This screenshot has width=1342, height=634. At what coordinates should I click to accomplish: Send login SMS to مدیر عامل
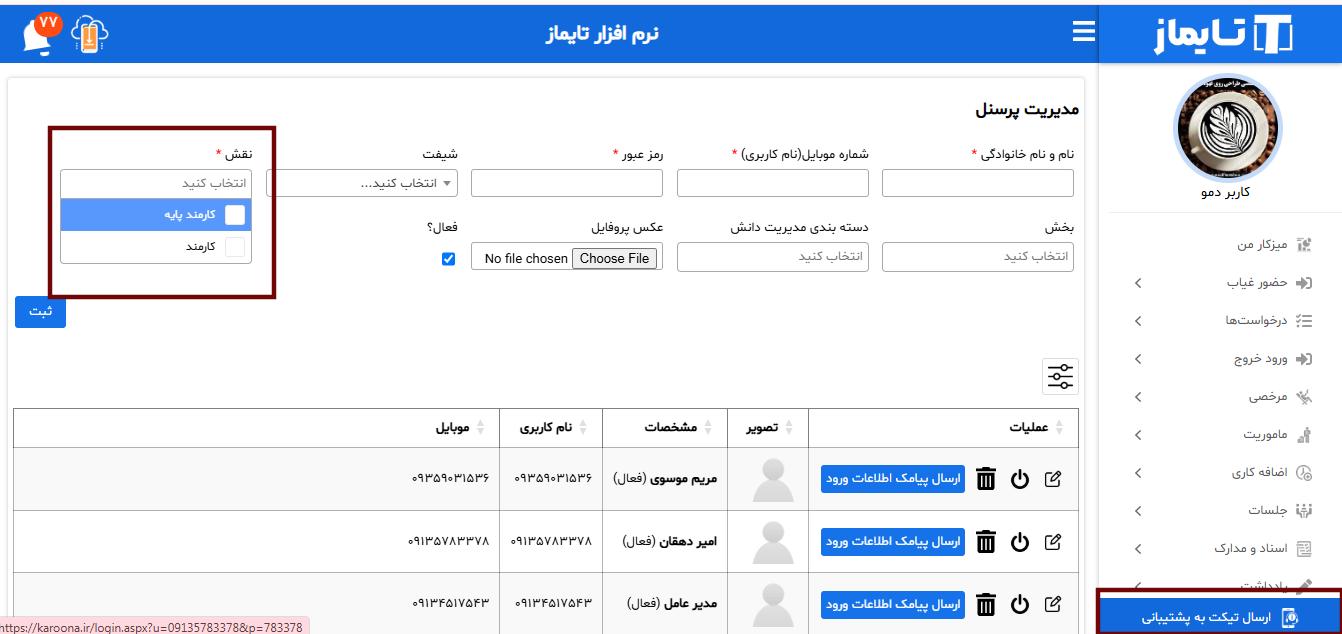pos(893,604)
